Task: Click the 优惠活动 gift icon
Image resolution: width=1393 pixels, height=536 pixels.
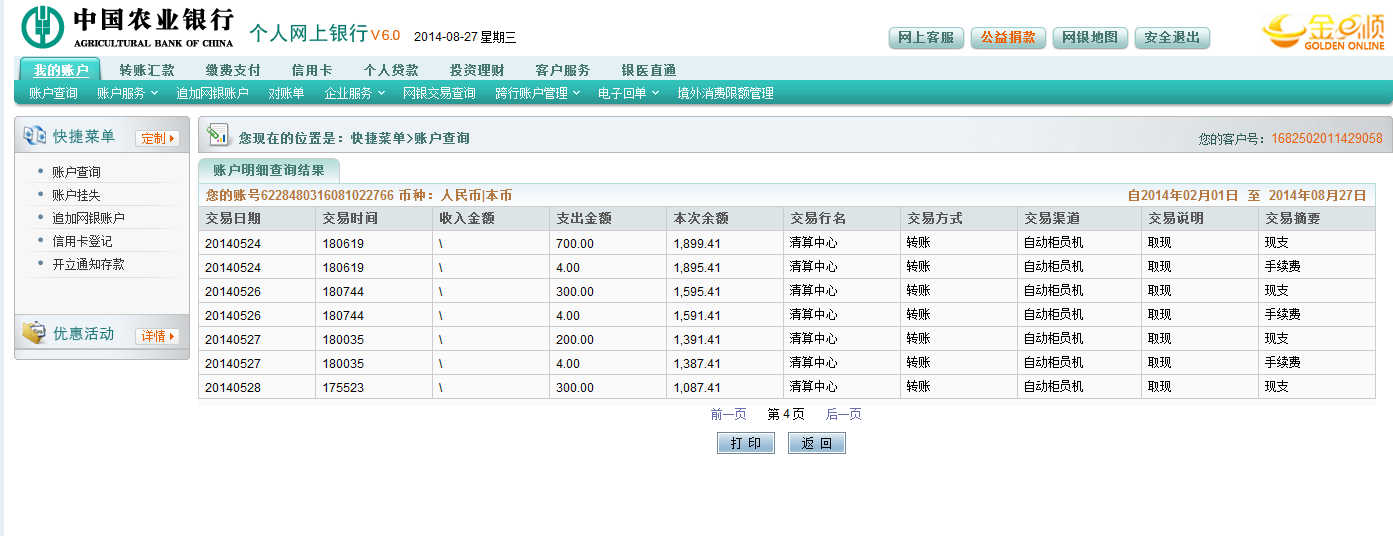Action: (34, 333)
